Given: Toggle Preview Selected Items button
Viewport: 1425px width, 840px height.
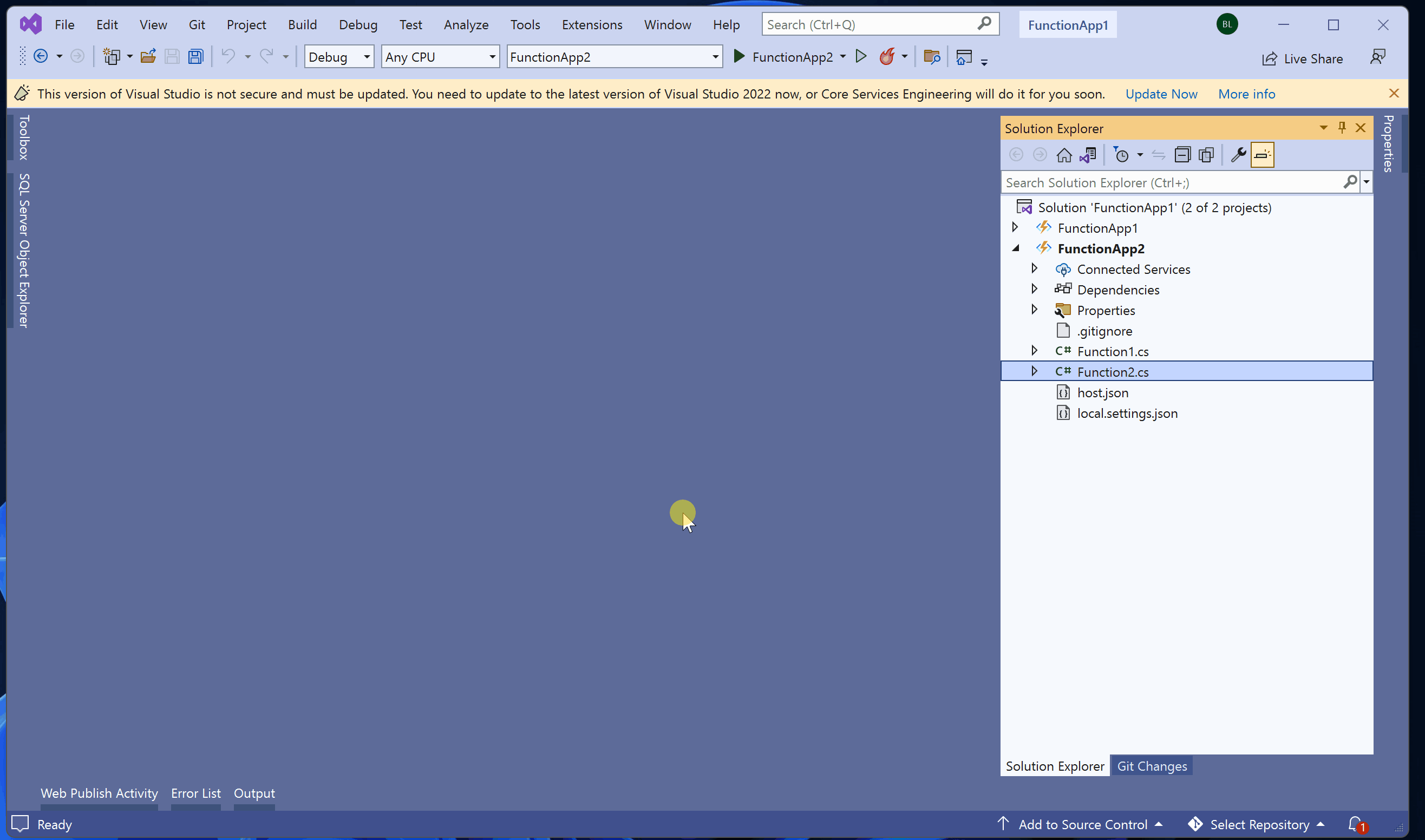Looking at the screenshot, I should [x=1262, y=155].
